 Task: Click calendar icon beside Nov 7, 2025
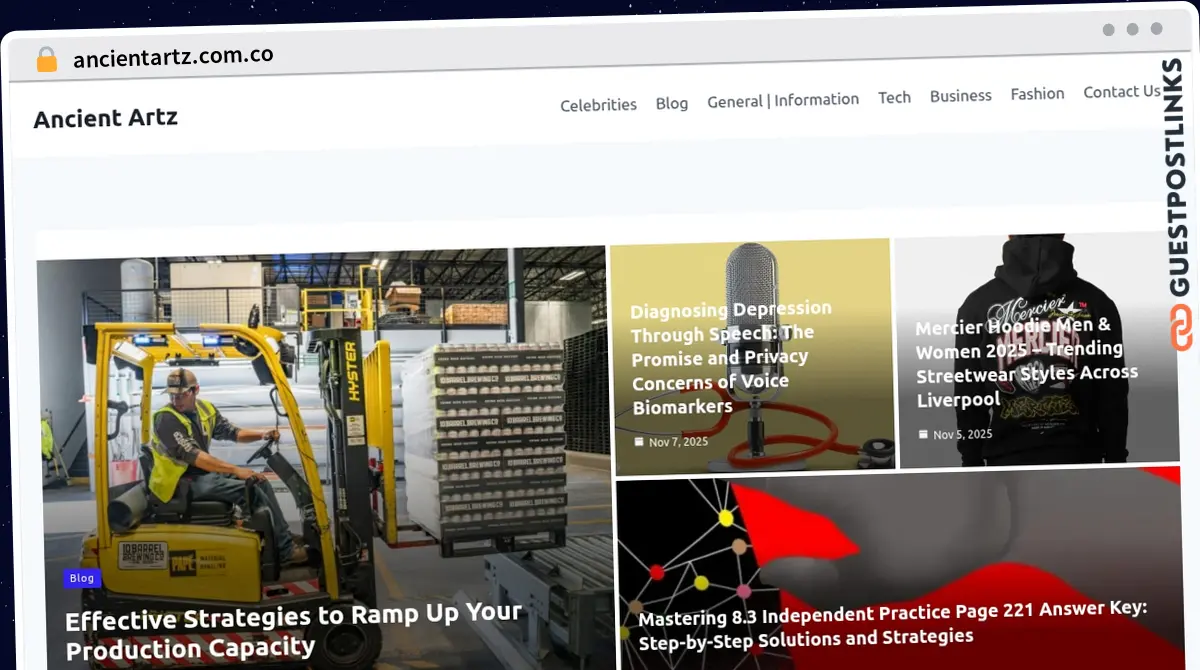tap(639, 441)
